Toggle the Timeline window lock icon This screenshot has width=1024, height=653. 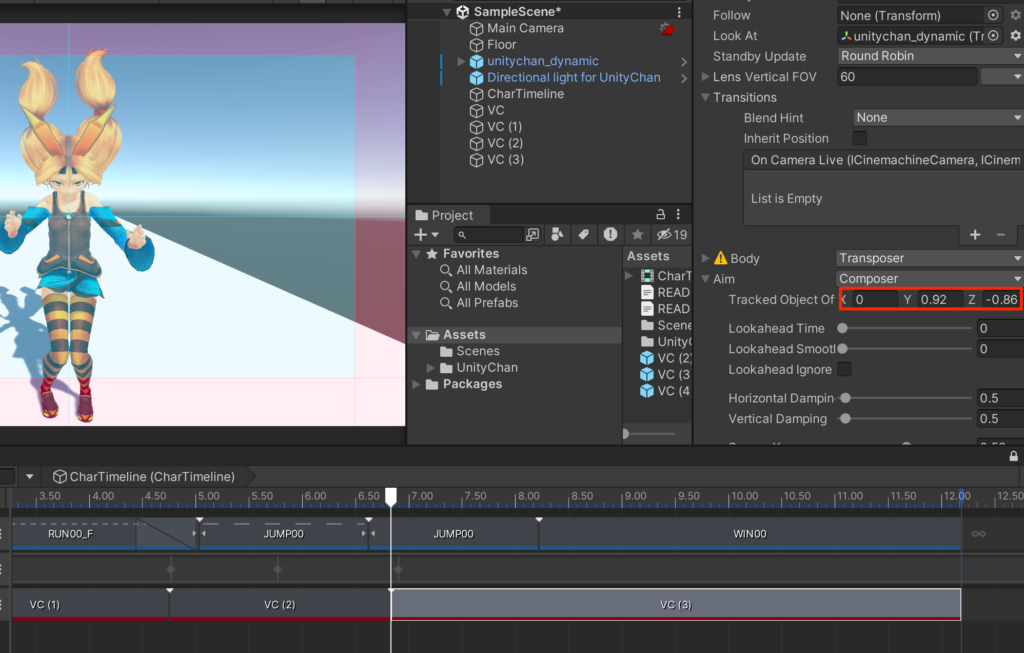(1014, 456)
